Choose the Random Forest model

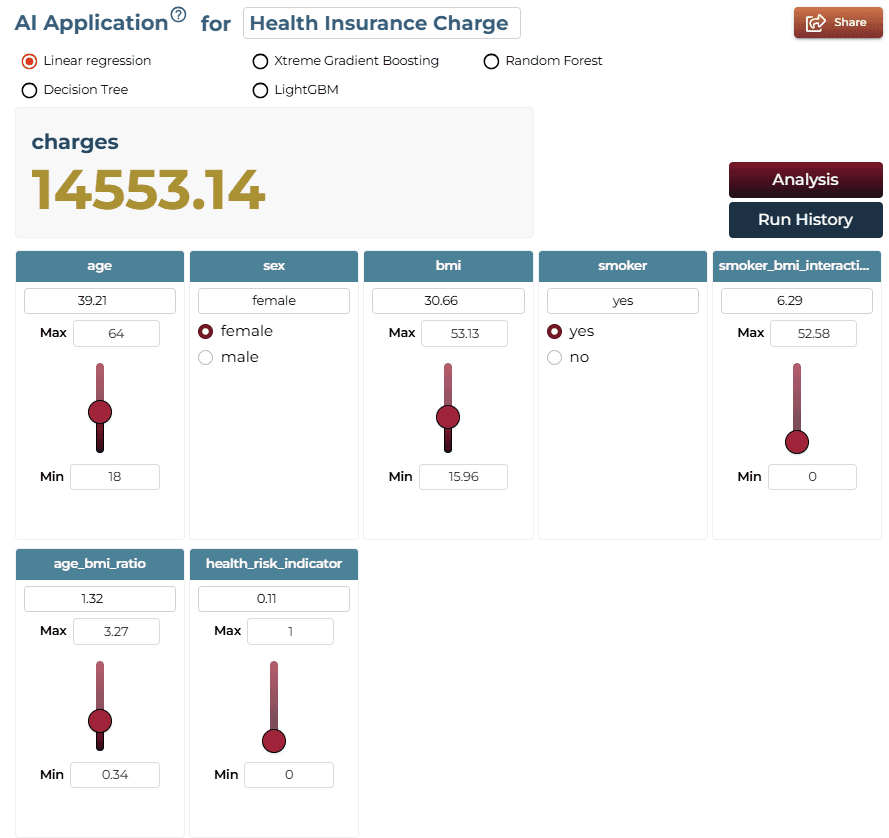pos(491,61)
